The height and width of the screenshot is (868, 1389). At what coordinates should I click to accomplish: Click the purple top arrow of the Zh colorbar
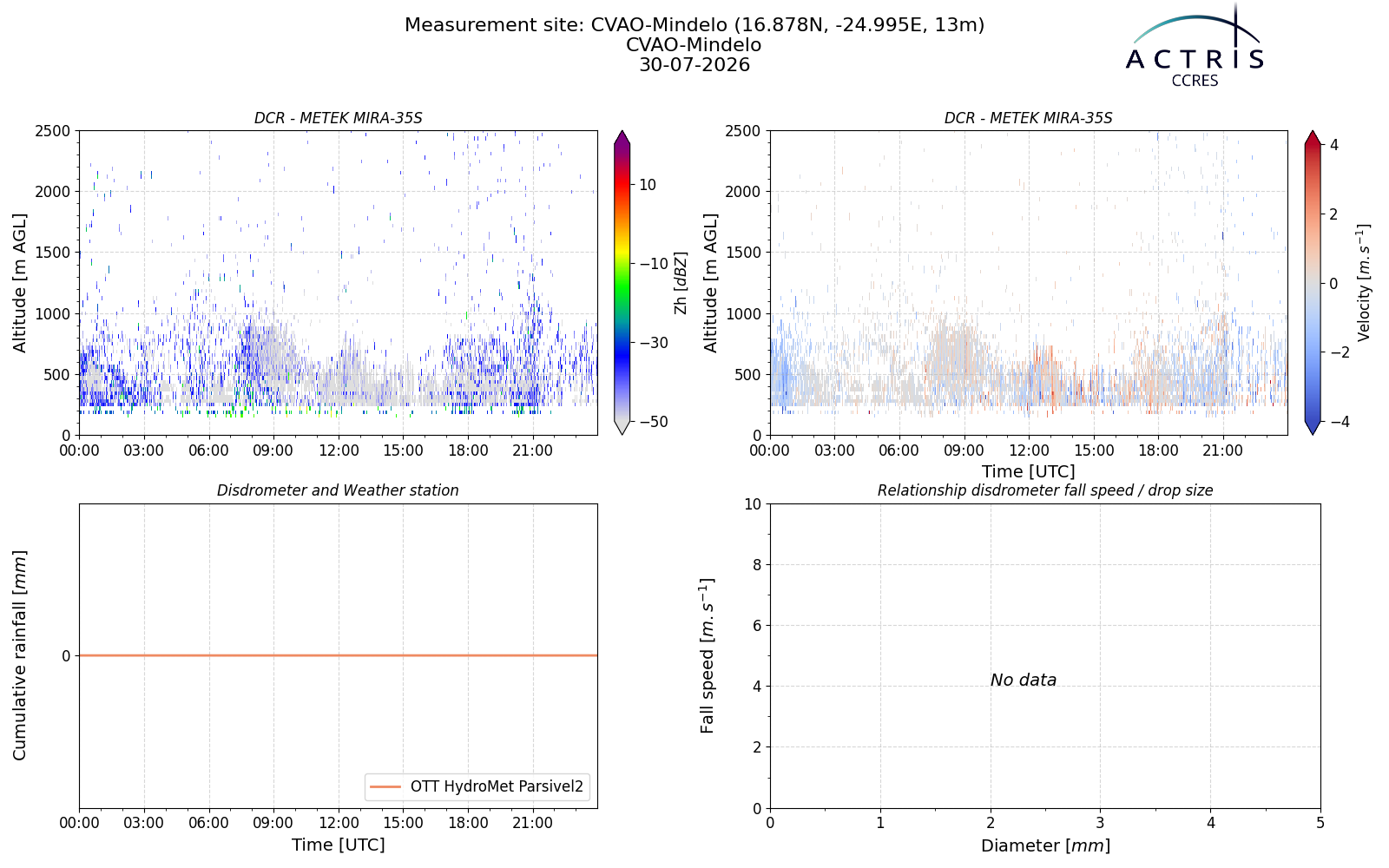pyautogui.click(x=622, y=137)
